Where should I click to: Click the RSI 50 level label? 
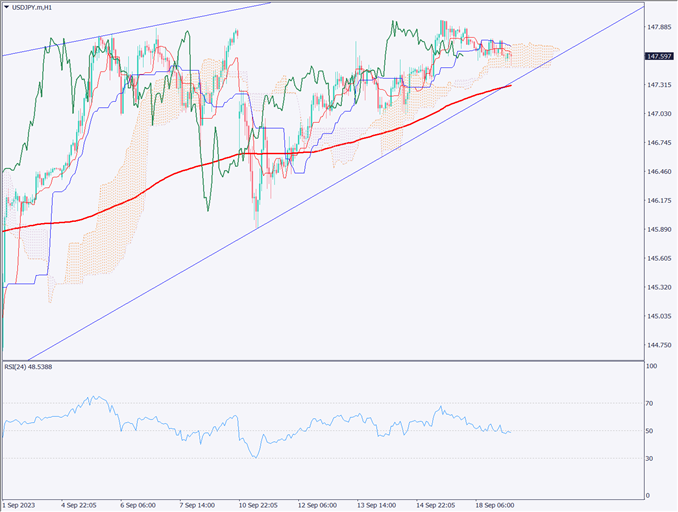[652, 431]
